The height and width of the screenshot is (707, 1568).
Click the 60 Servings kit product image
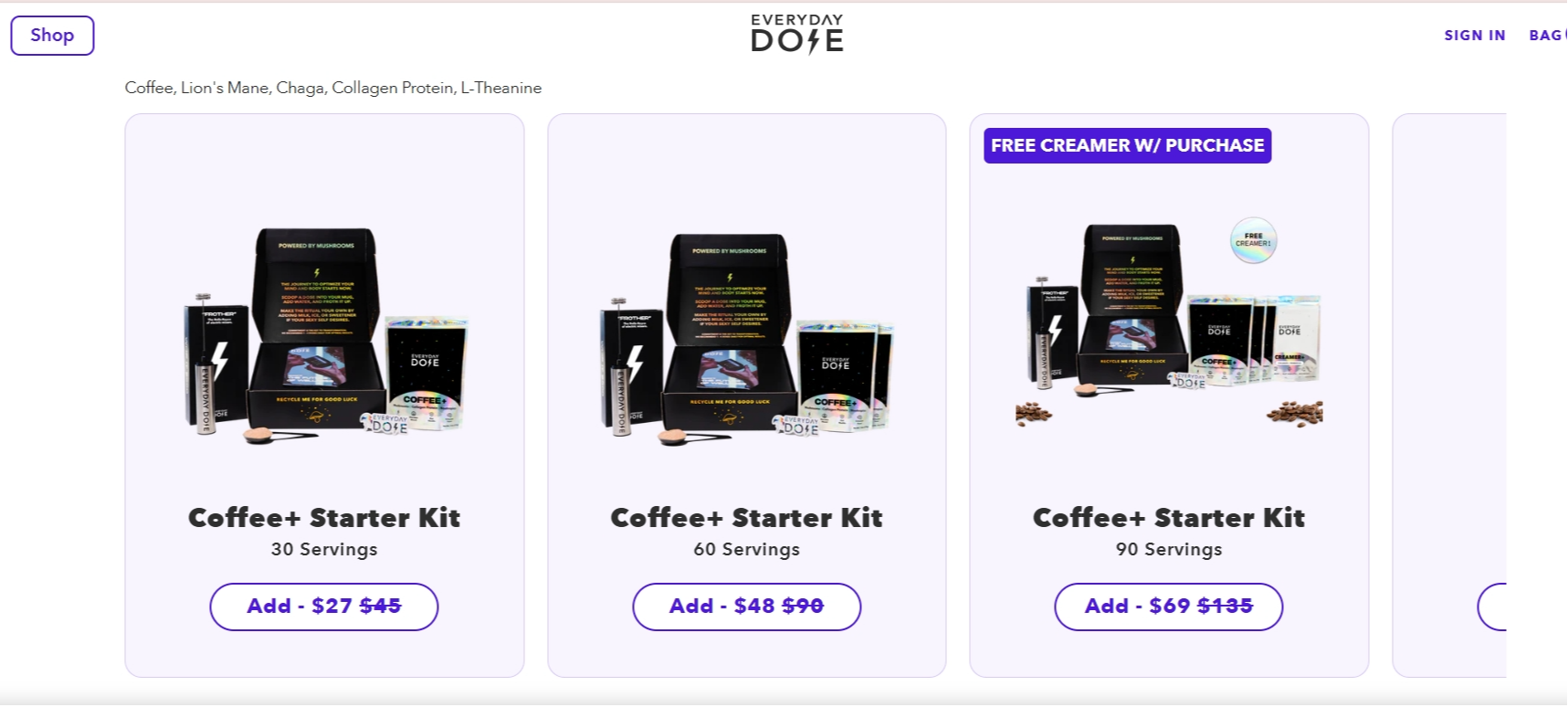click(x=746, y=336)
